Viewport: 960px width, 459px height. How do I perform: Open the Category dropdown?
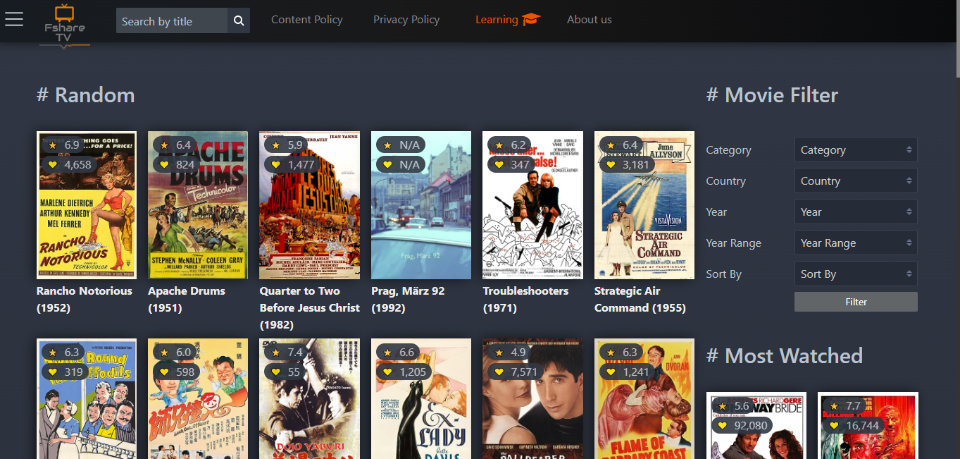click(x=855, y=150)
